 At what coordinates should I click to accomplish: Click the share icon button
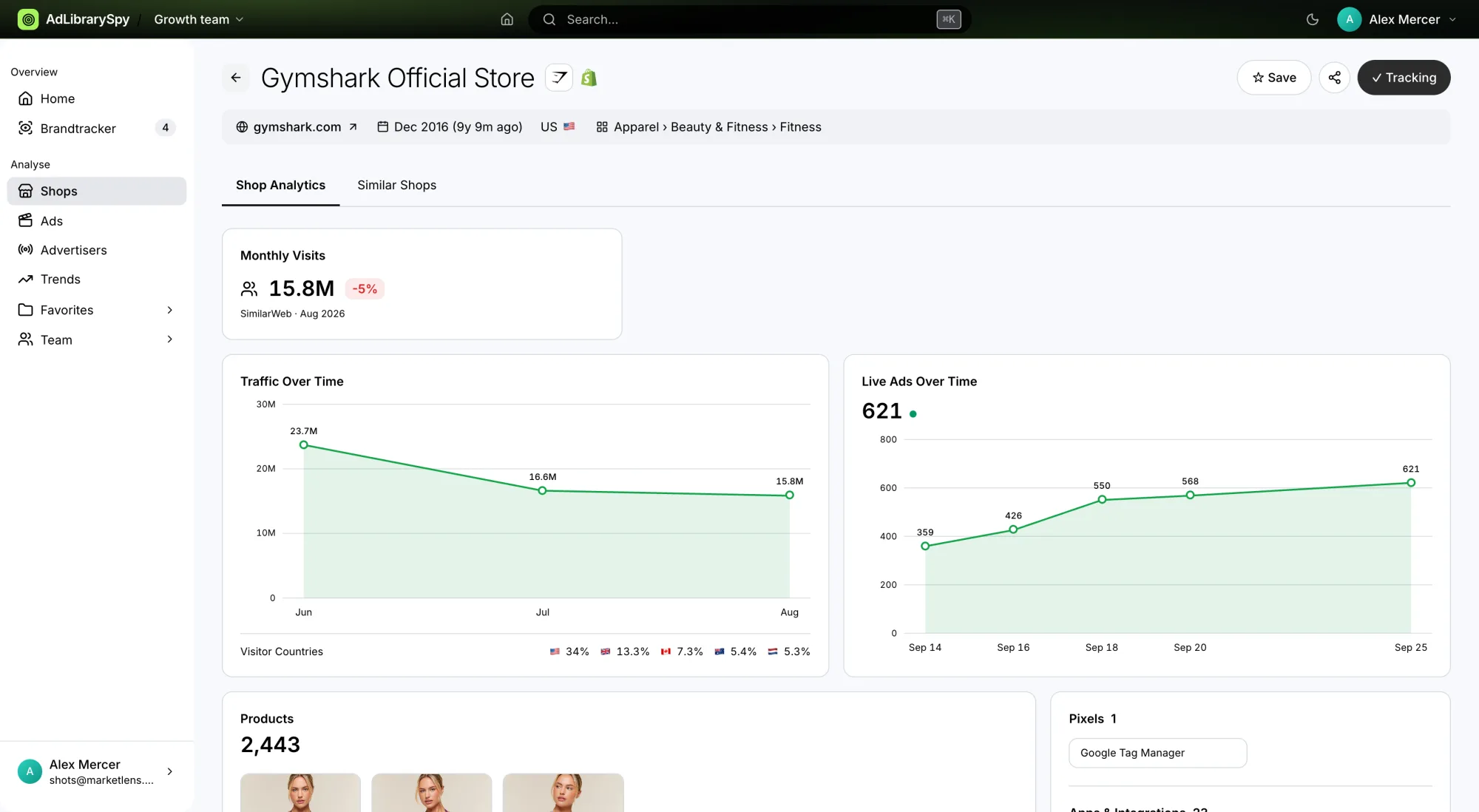[x=1334, y=78]
